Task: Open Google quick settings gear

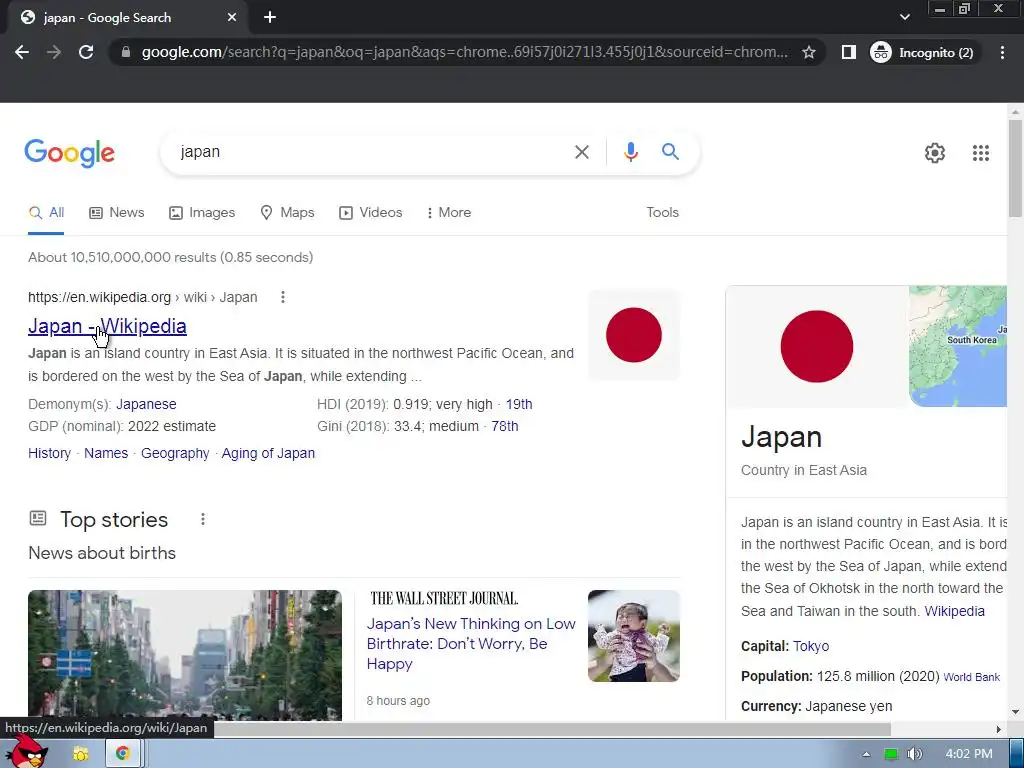Action: [x=935, y=153]
